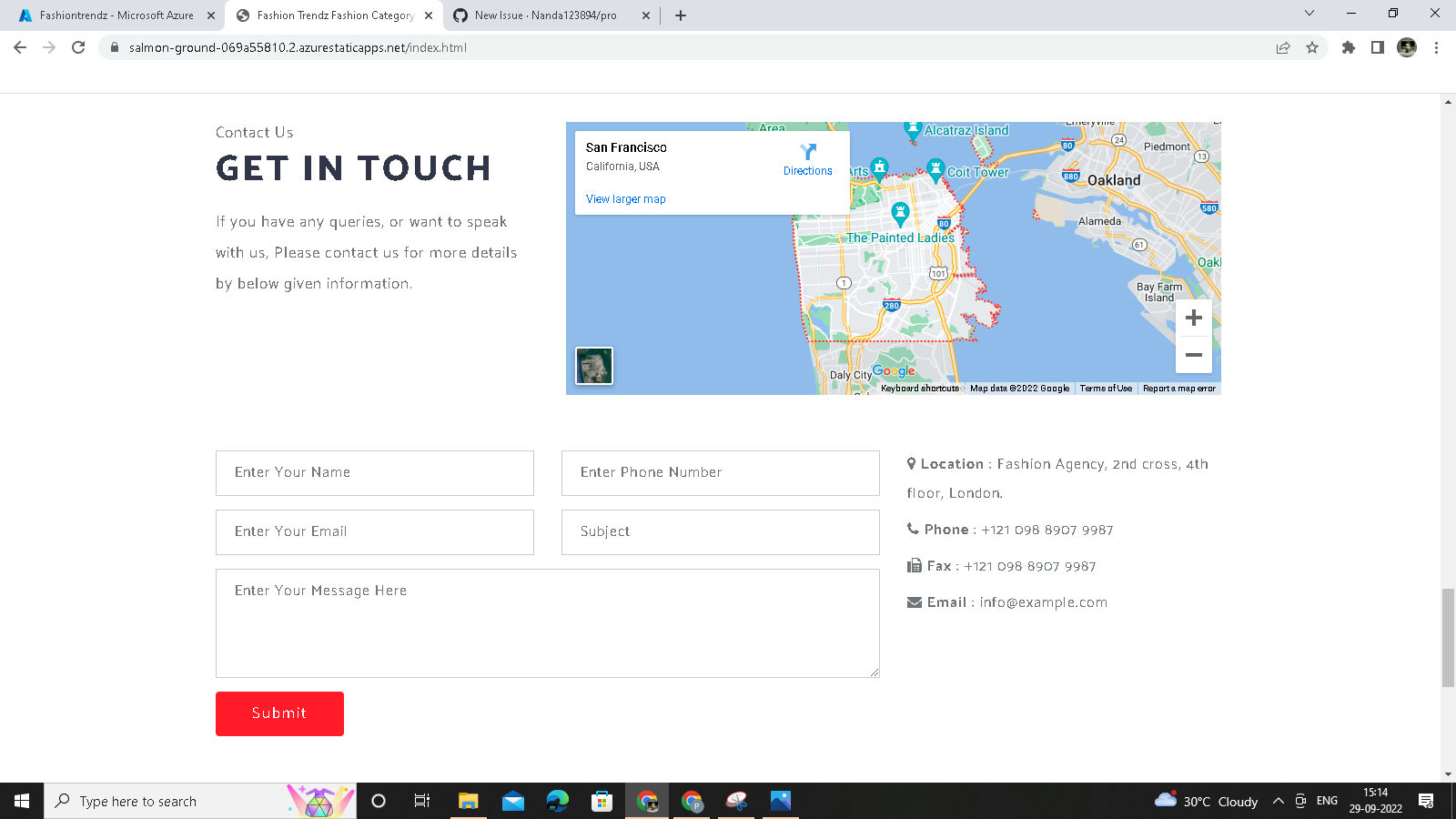Switch to the New Issue GitHub tab

[x=546, y=15]
